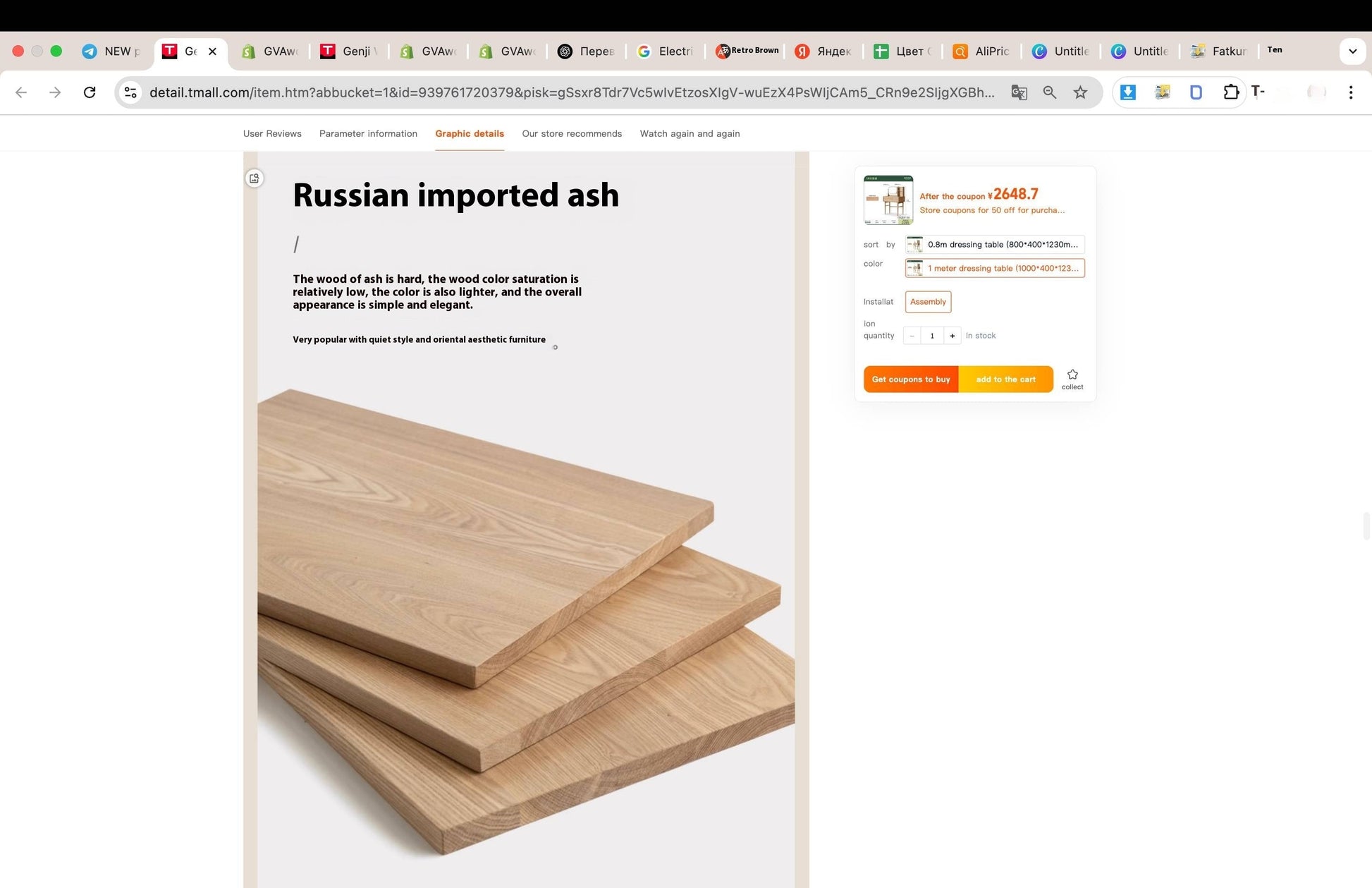The height and width of the screenshot is (888, 1372).
Task: Select the 0.8m dressing table option
Action: pos(995,245)
